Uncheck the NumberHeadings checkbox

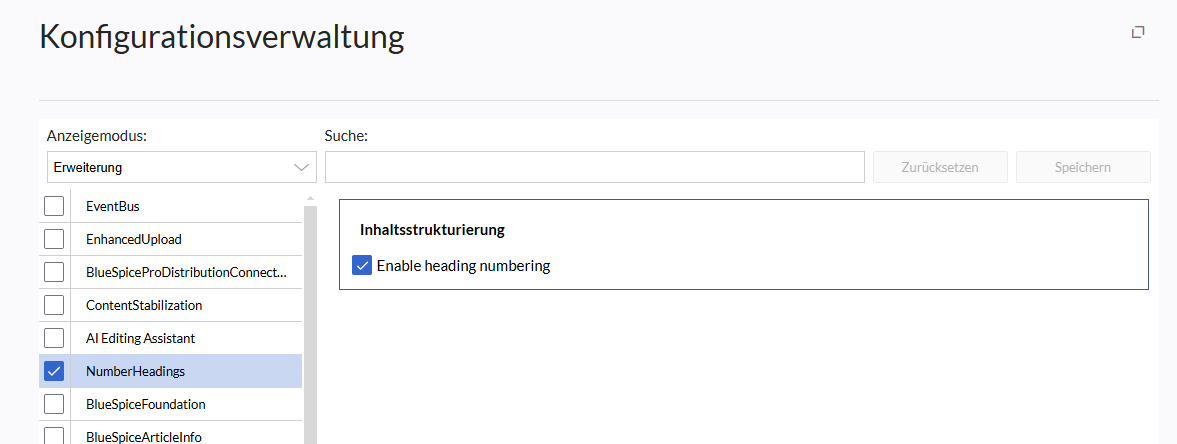point(55,371)
